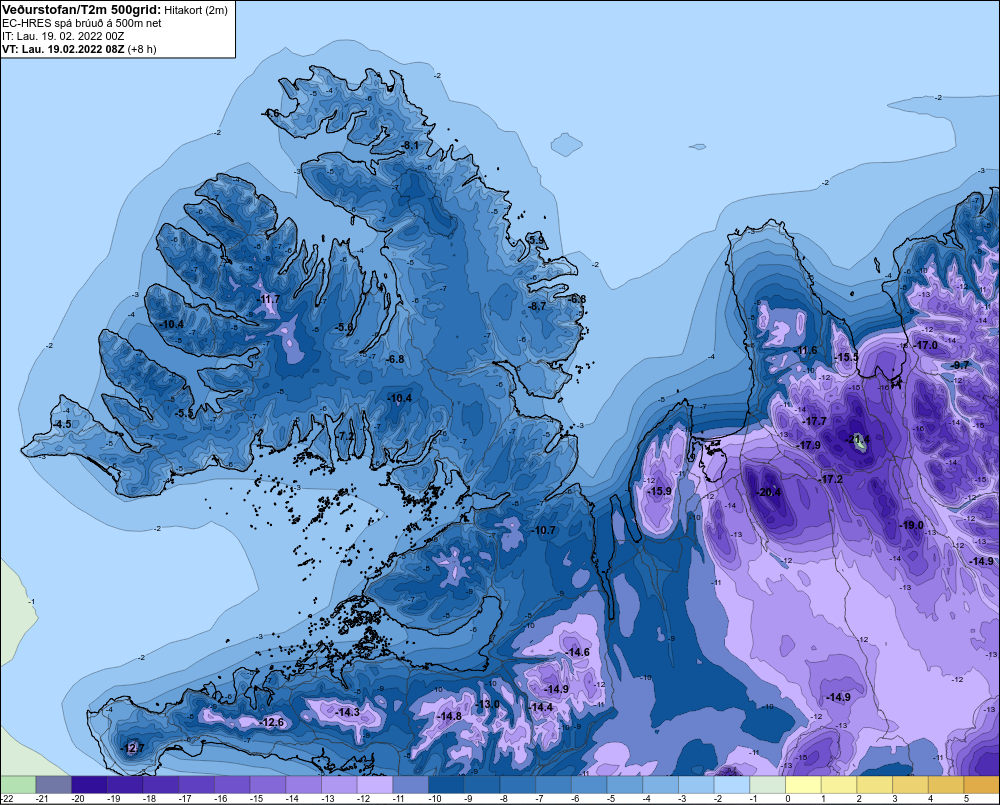Click the pale green legend swatch labeled -1

[768, 784]
